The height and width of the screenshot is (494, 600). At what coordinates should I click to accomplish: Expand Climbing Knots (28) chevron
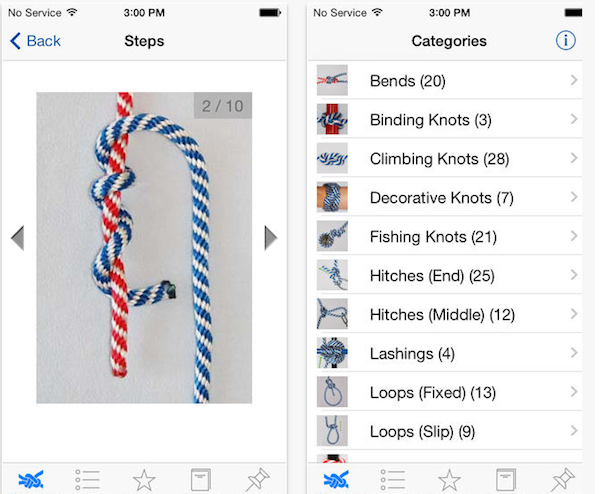[x=574, y=158]
